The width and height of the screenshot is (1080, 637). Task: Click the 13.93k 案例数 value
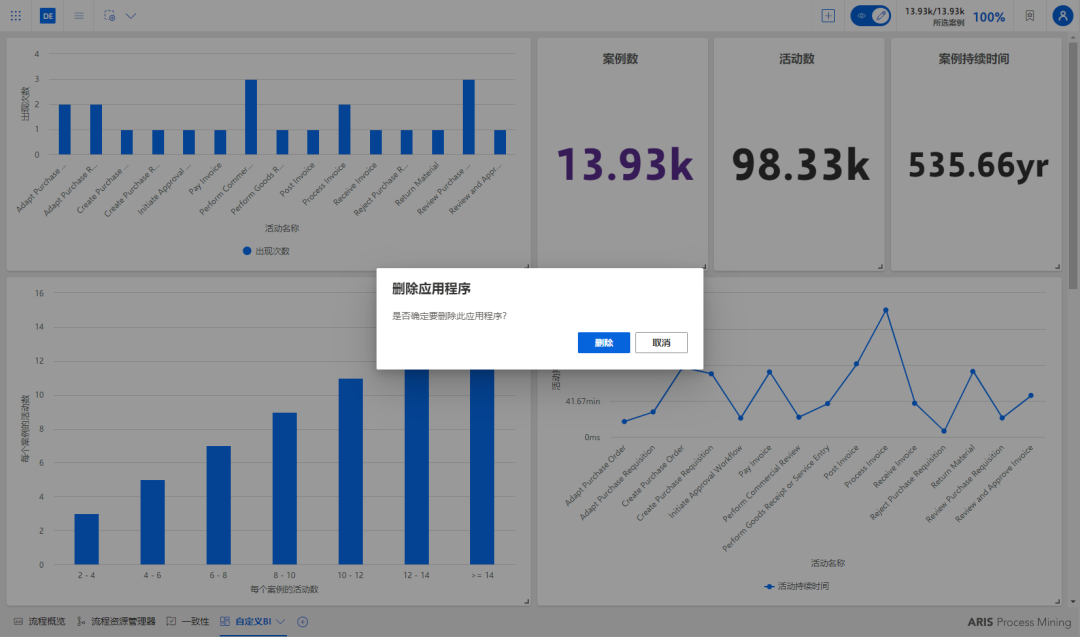(x=624, y=164)
